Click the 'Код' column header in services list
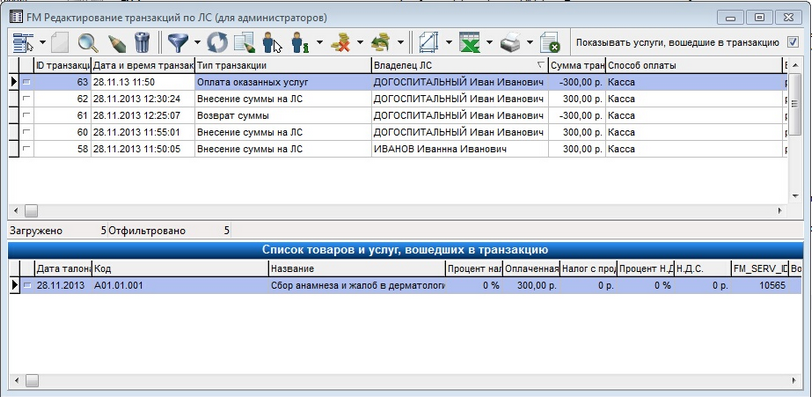812x397 pixels. coord(180,269)
